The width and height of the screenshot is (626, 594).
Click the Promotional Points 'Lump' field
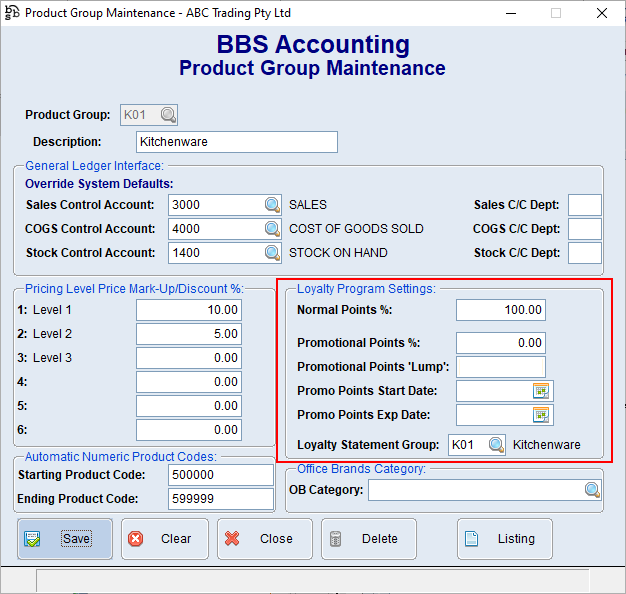pyautogui.click(x=500, y=367)
